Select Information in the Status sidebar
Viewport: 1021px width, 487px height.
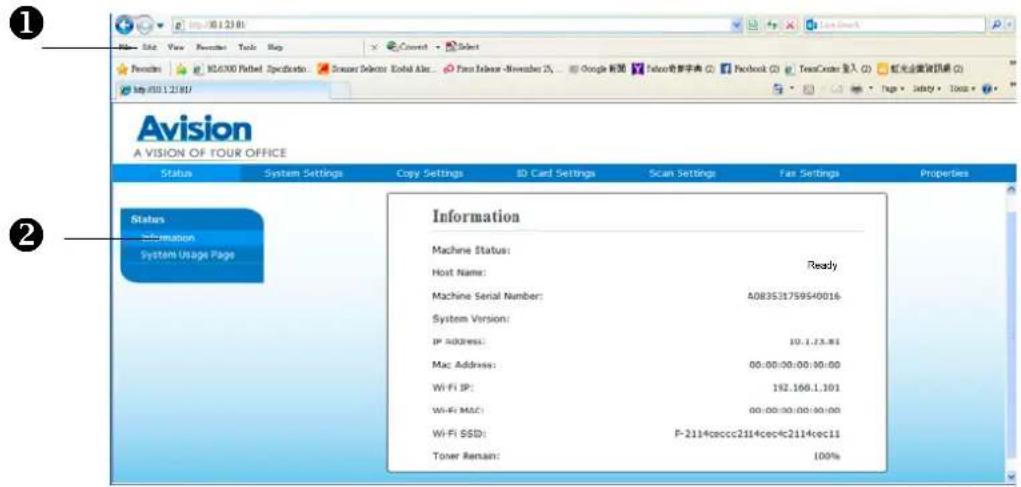(168, 238)
